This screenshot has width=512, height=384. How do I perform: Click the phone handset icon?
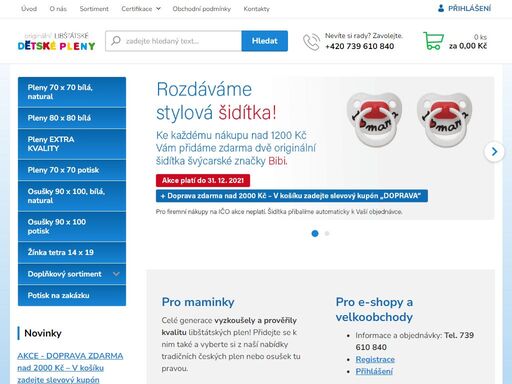tap(311, 42)
